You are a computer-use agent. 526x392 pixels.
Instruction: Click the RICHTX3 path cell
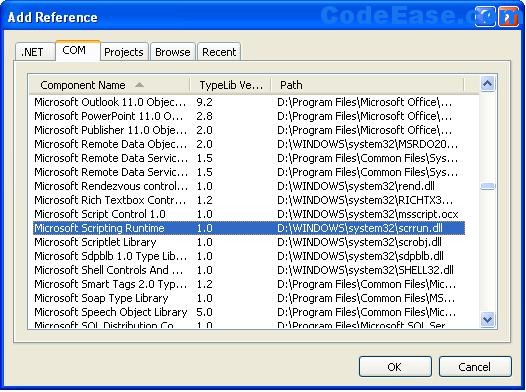click(x=365, y=200)
